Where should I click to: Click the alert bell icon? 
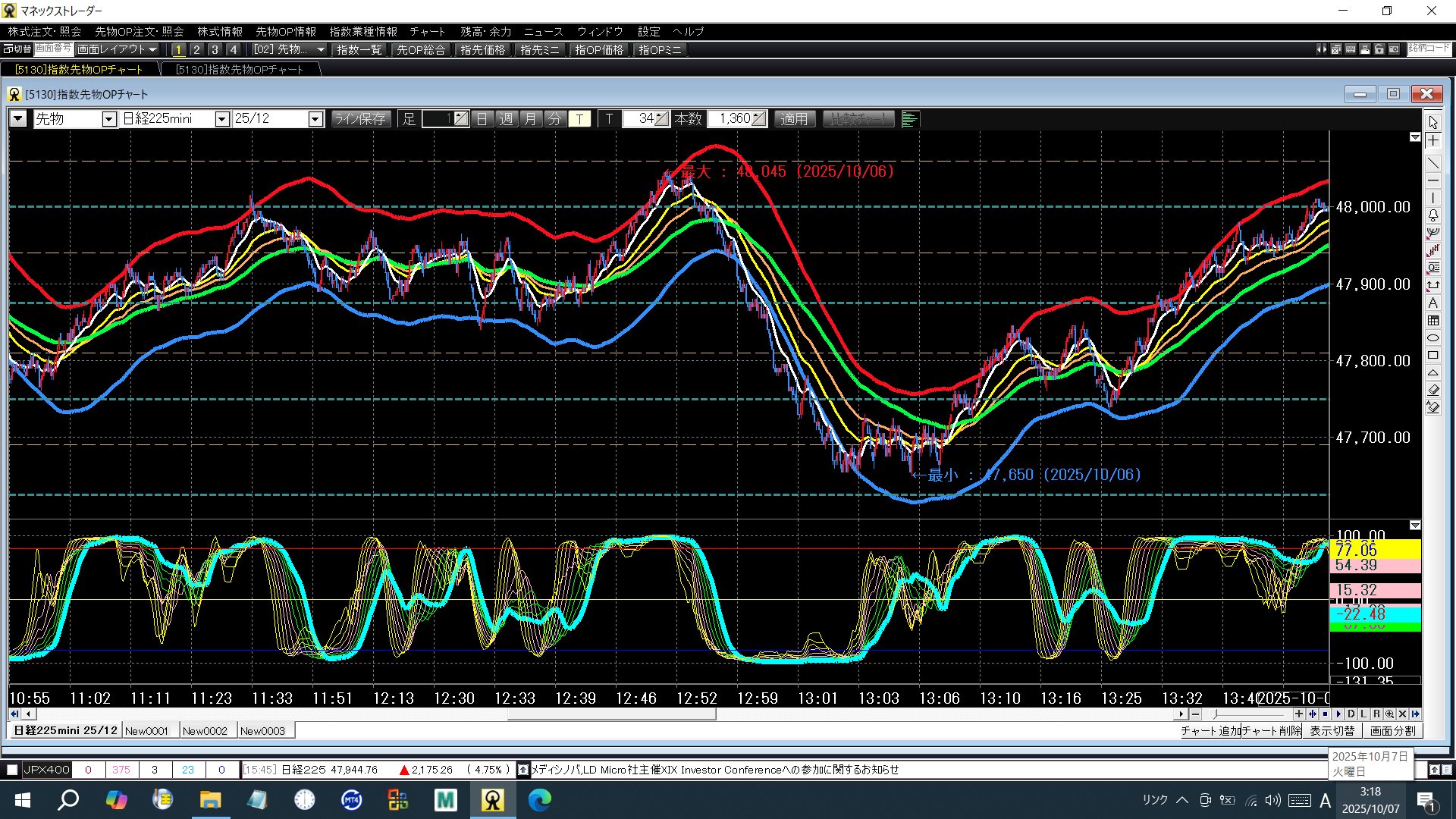coord(1432,215)
